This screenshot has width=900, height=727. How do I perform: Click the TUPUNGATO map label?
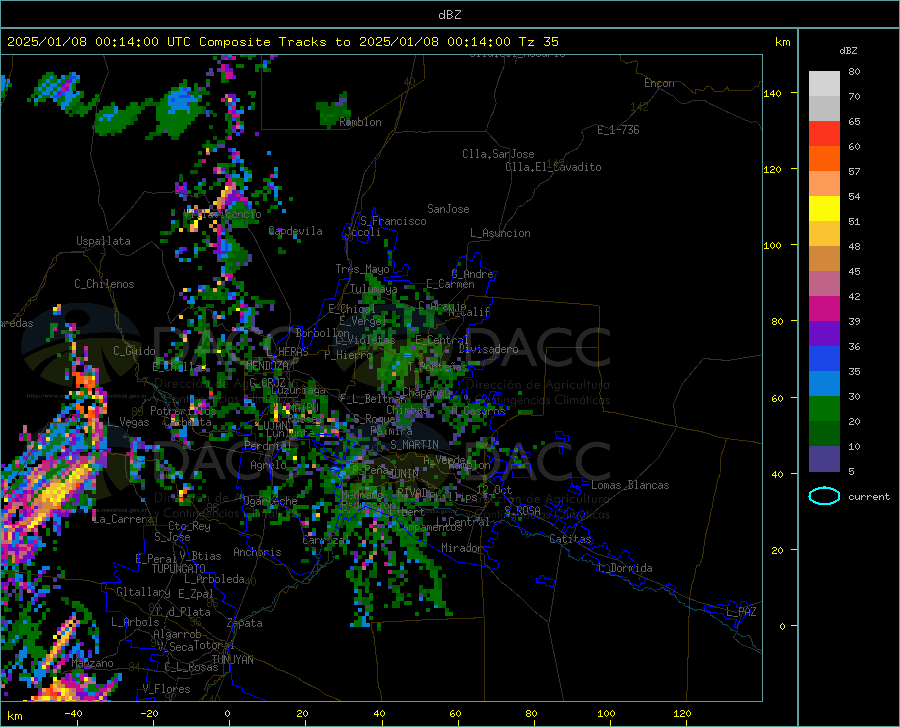point(179,569)
